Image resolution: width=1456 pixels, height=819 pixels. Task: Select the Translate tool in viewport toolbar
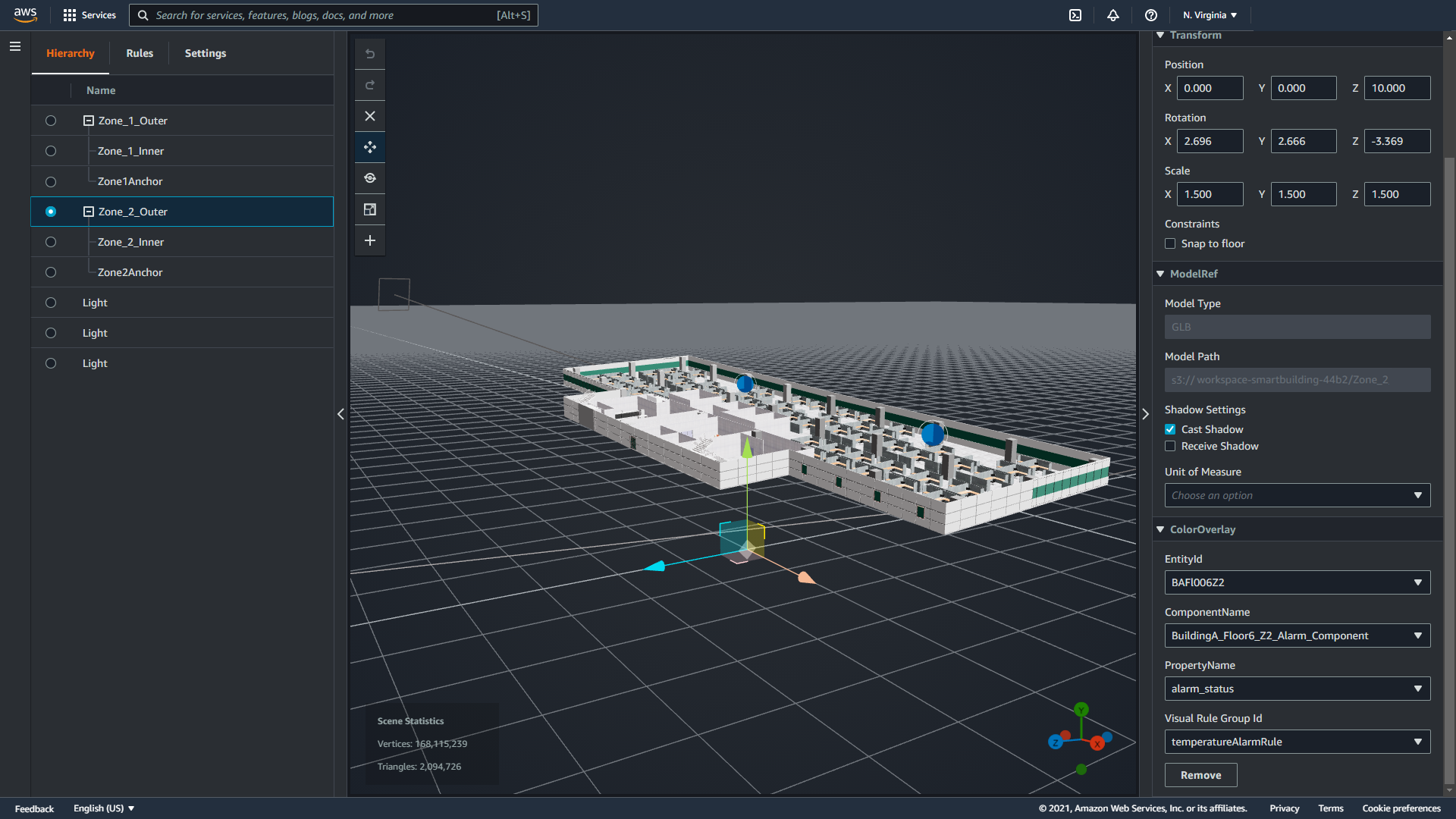(x=370, y=147)
